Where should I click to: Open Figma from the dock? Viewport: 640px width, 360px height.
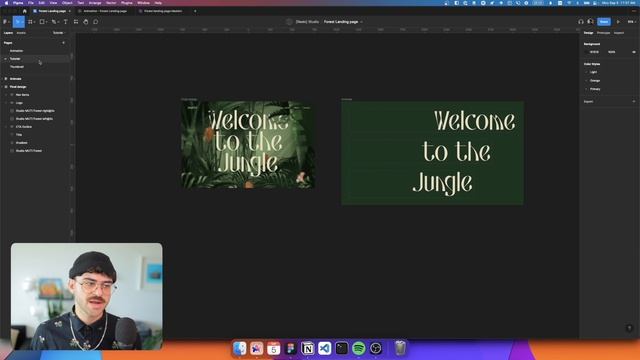tap(291, 348)
